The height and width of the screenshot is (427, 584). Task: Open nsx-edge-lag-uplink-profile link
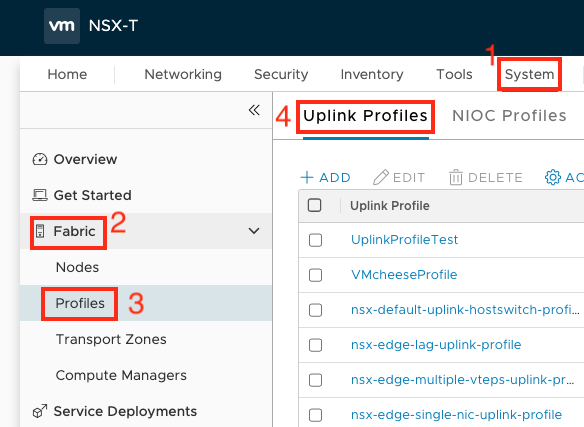point(436,345)
